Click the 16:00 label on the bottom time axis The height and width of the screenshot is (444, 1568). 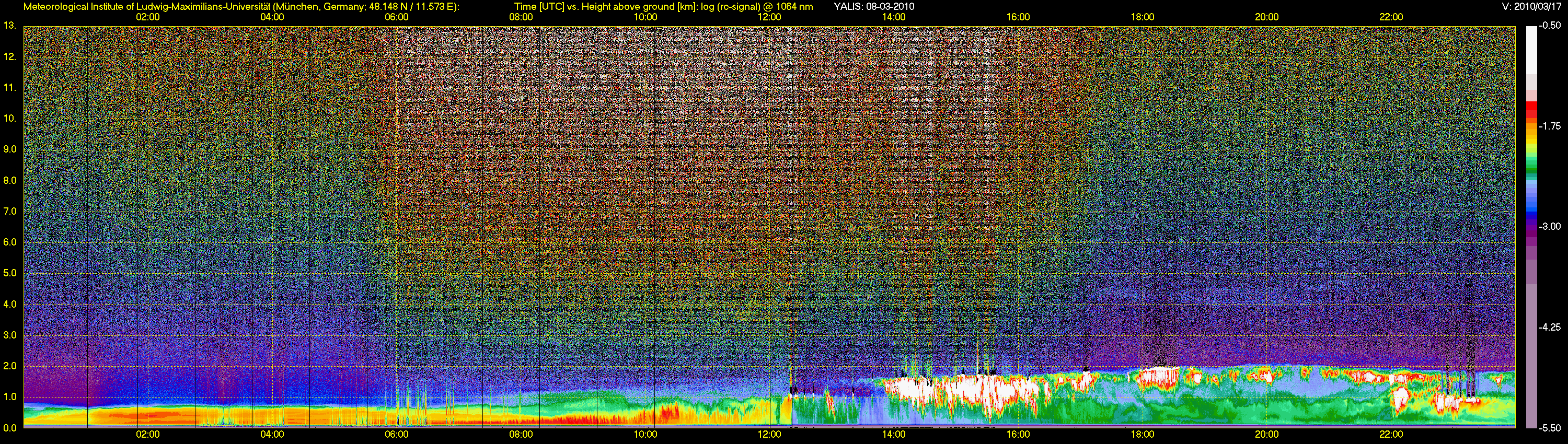1018,435
